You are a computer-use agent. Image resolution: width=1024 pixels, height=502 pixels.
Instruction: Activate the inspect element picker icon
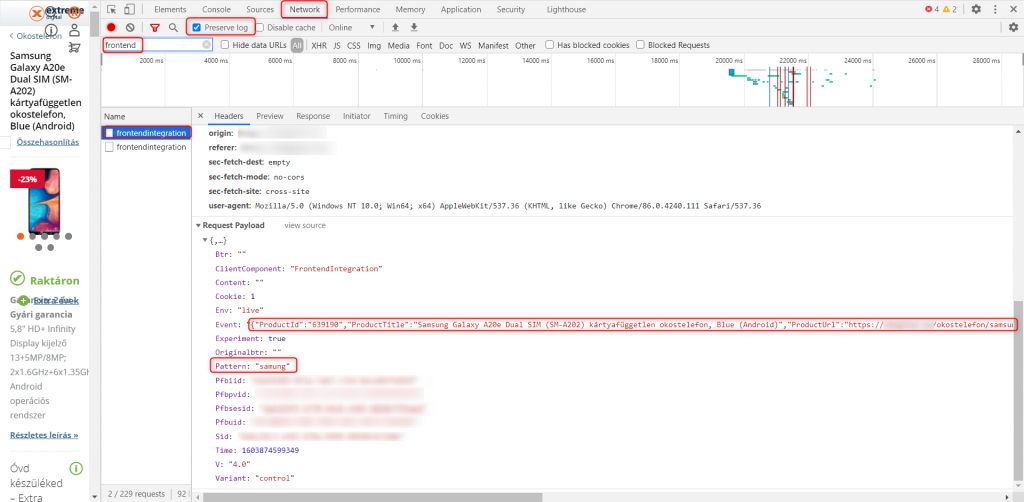pyautogui.click(x=112, y=9)
